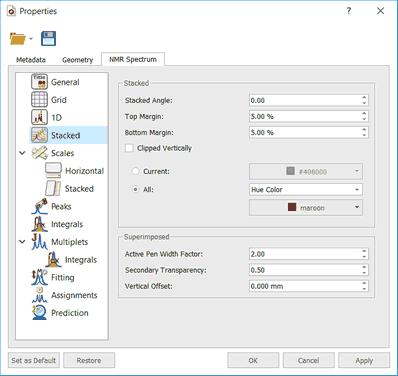Collapse the Multiplets tree node
Viewport: 398px width, 376px height.
pos(22,242)
